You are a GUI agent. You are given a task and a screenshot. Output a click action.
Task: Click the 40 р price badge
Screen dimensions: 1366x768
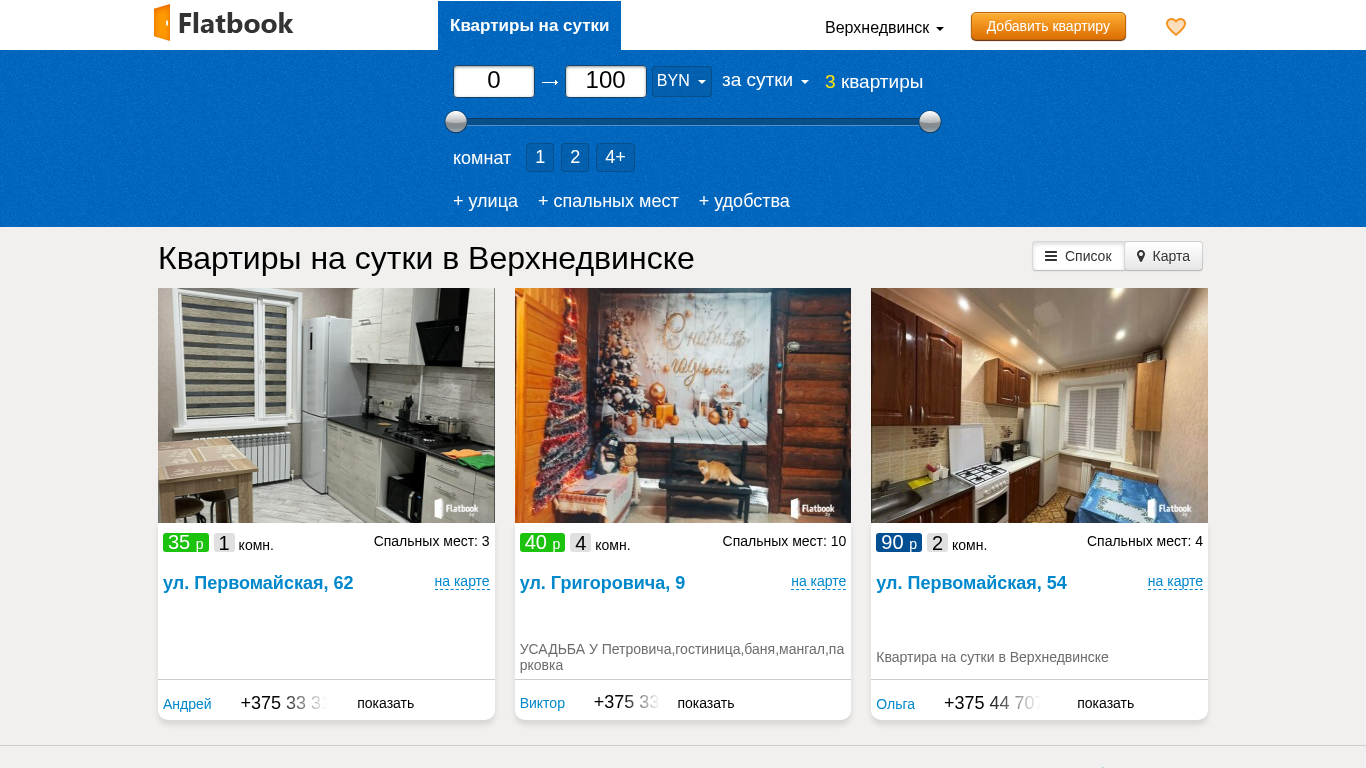tap(542, 543)
